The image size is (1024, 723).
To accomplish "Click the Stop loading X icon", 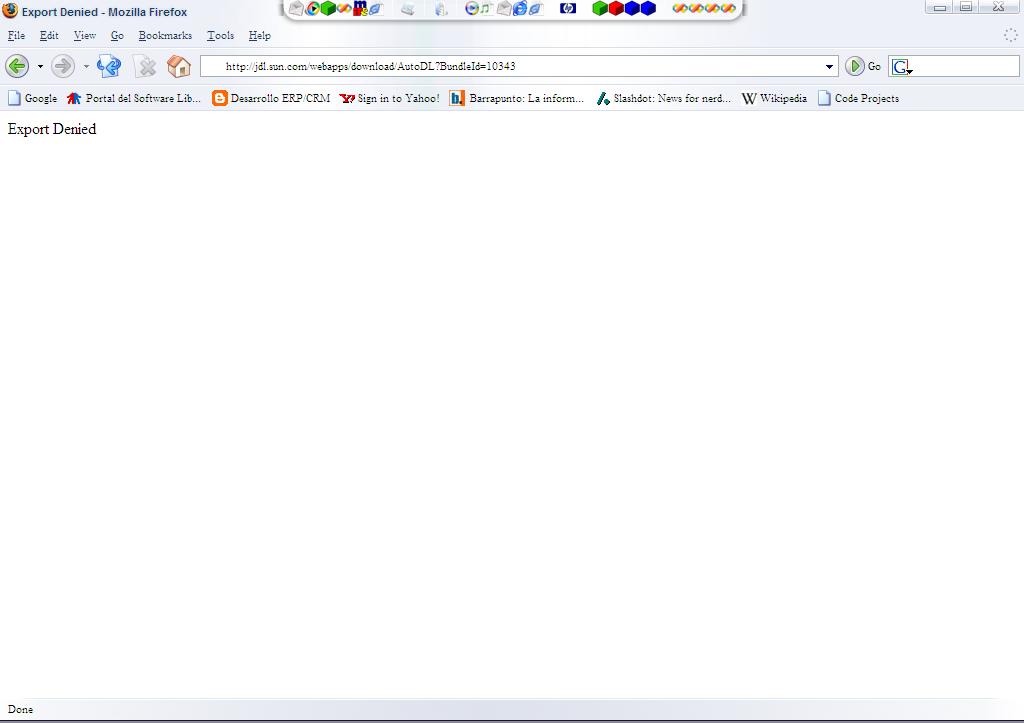I will click(146, 66).
